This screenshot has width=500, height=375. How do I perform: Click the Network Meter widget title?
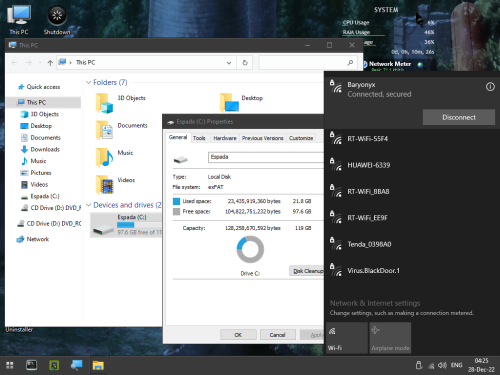[390, 64]
